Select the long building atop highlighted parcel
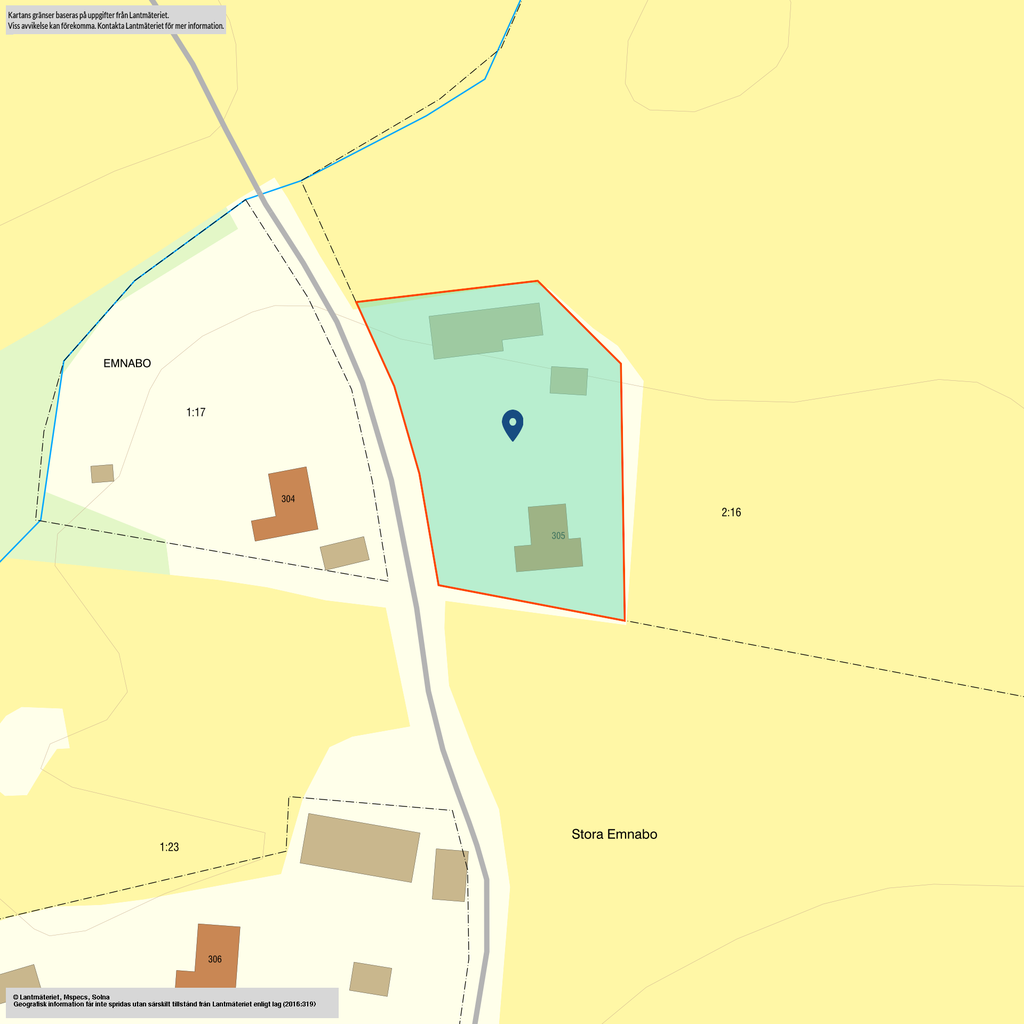1024x1024 pixels. coord(485,329)
